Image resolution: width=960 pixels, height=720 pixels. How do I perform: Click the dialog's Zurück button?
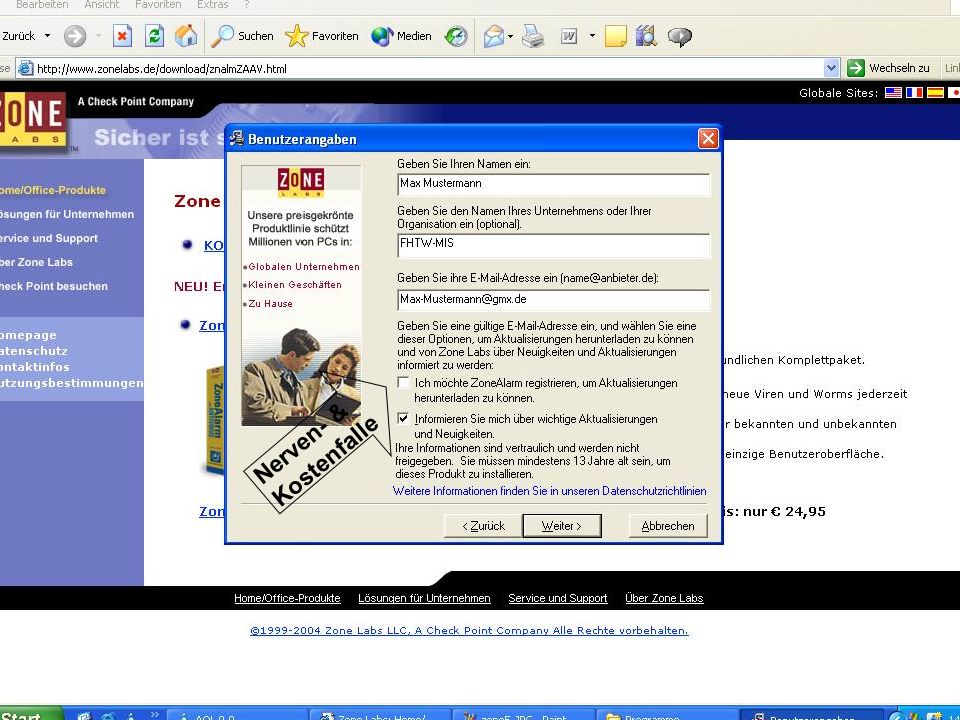tap(483, 526)
